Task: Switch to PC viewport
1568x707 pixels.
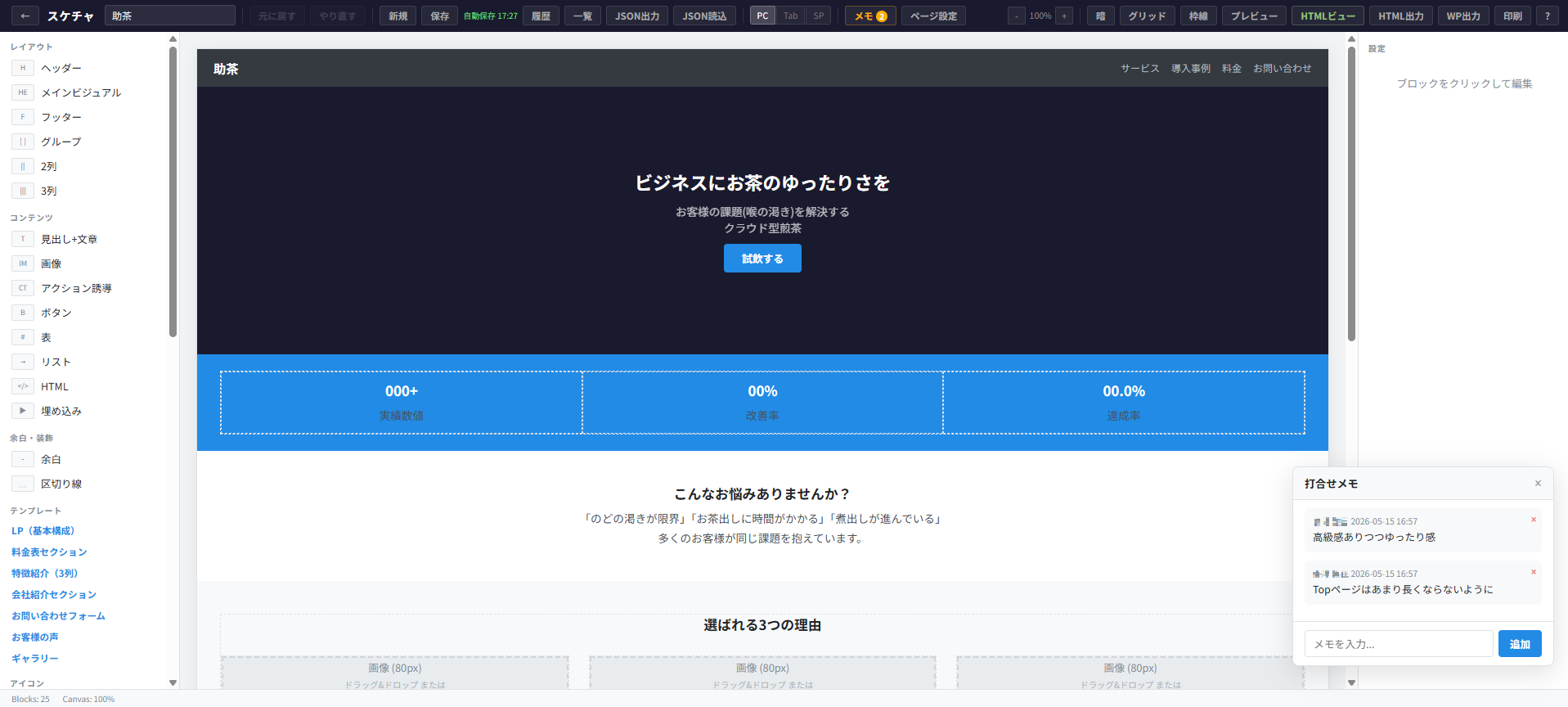Action: click(x=762, y=16)
